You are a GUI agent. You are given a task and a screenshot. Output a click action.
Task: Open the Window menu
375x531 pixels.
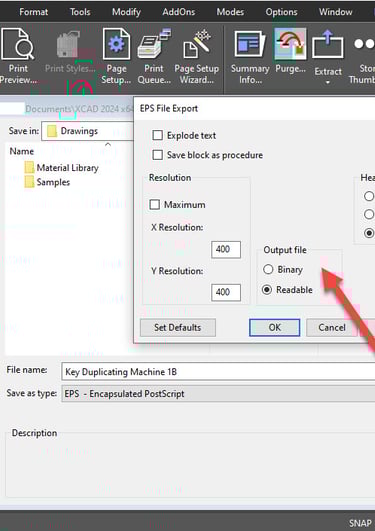coord(335,12)
